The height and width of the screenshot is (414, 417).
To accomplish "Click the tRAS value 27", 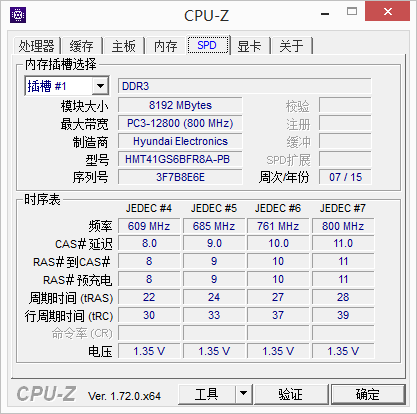I will [x=278, y=297].
